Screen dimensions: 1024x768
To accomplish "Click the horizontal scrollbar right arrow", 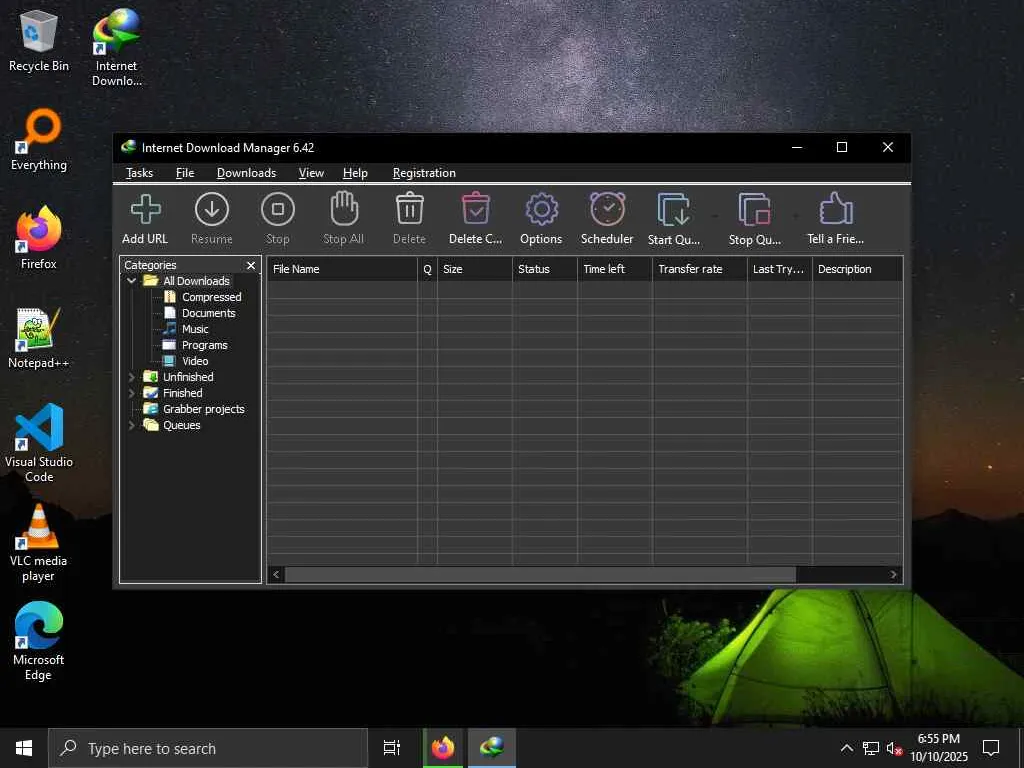I will 894,575.
